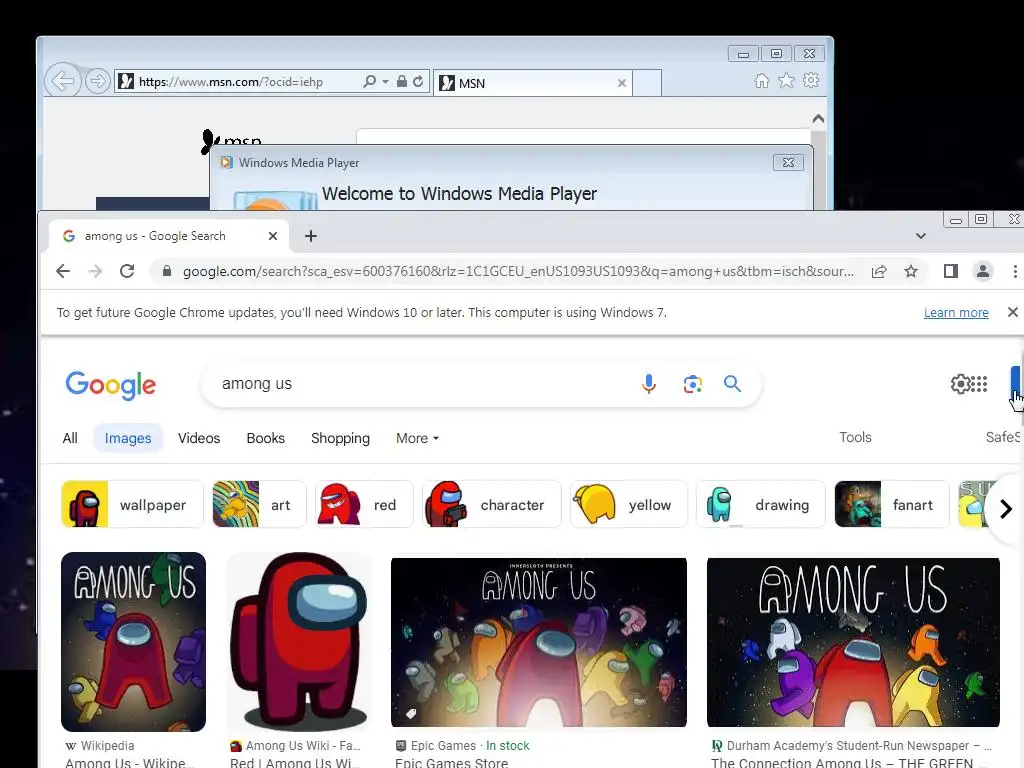Go back in the Chrome window
The image size is (1024, 768).
click(63, 271)
